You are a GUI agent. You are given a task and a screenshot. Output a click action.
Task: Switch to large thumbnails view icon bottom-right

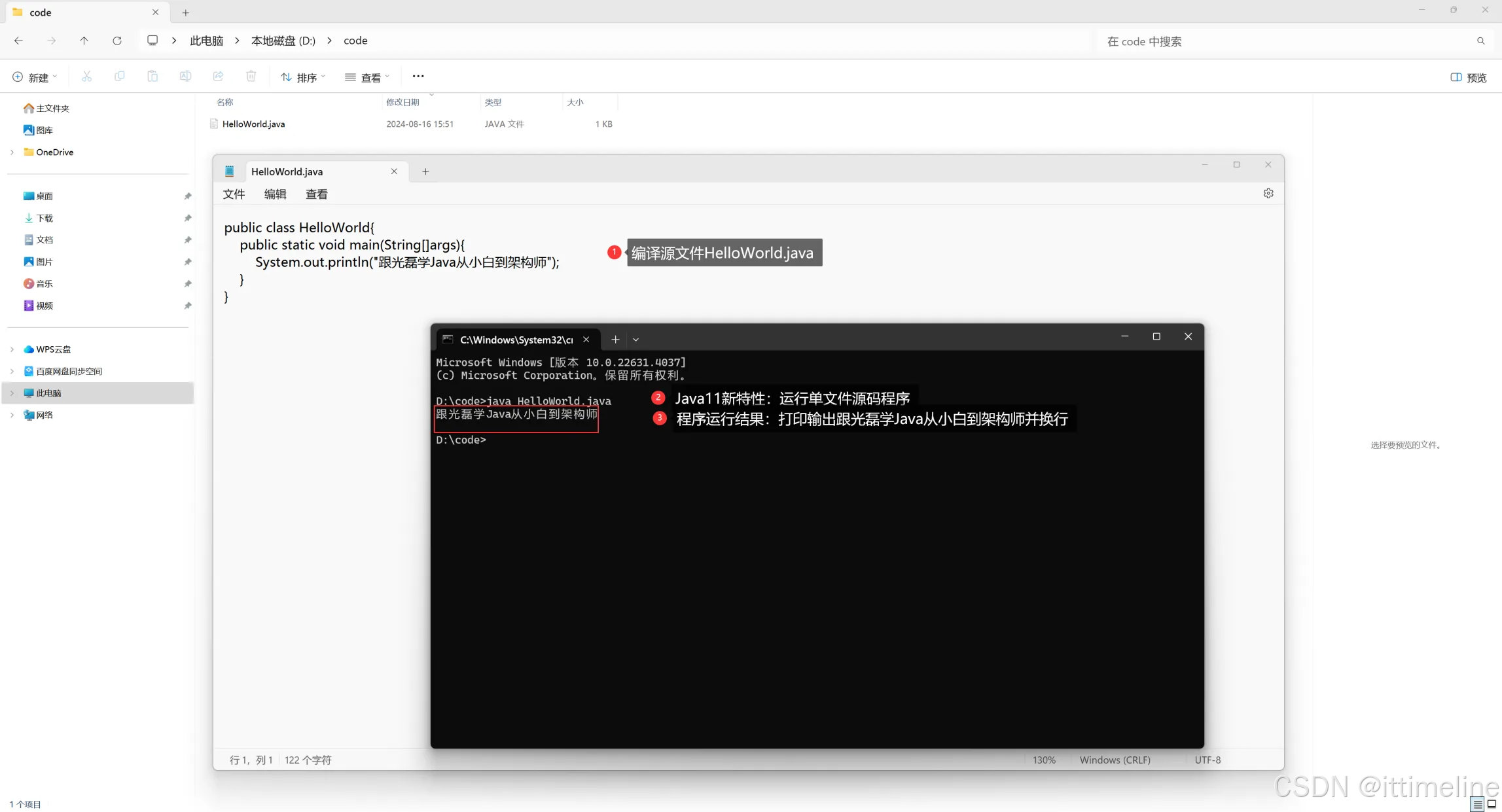point(1492,804)
